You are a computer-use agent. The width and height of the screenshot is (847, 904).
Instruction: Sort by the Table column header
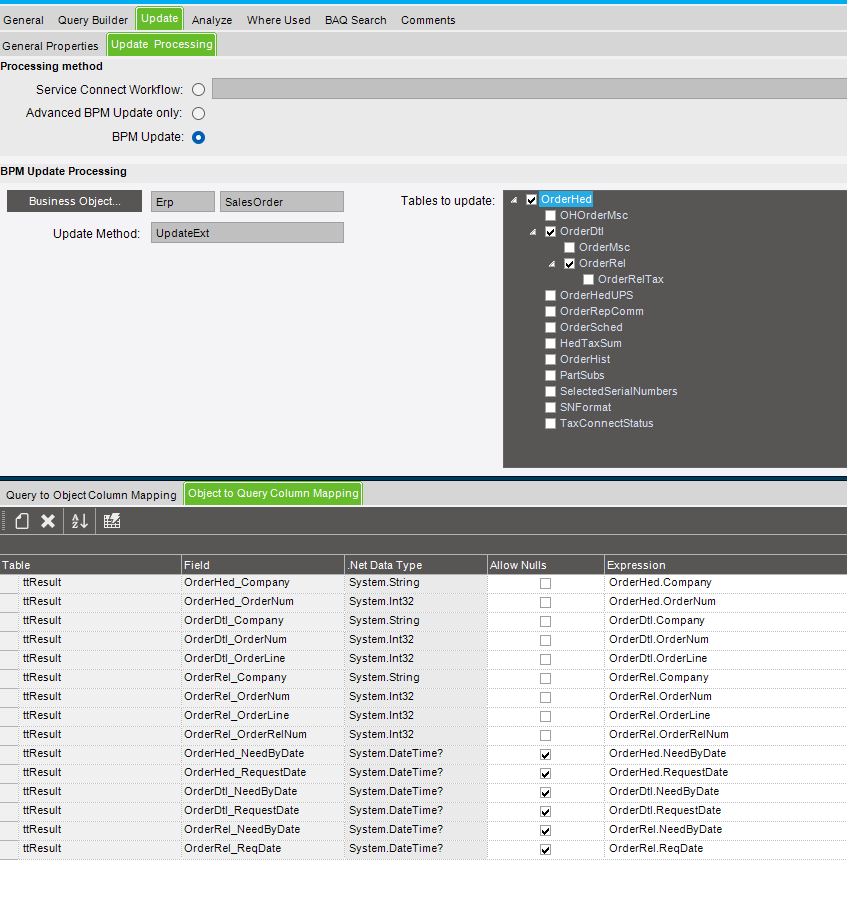[x=91, y=565]
